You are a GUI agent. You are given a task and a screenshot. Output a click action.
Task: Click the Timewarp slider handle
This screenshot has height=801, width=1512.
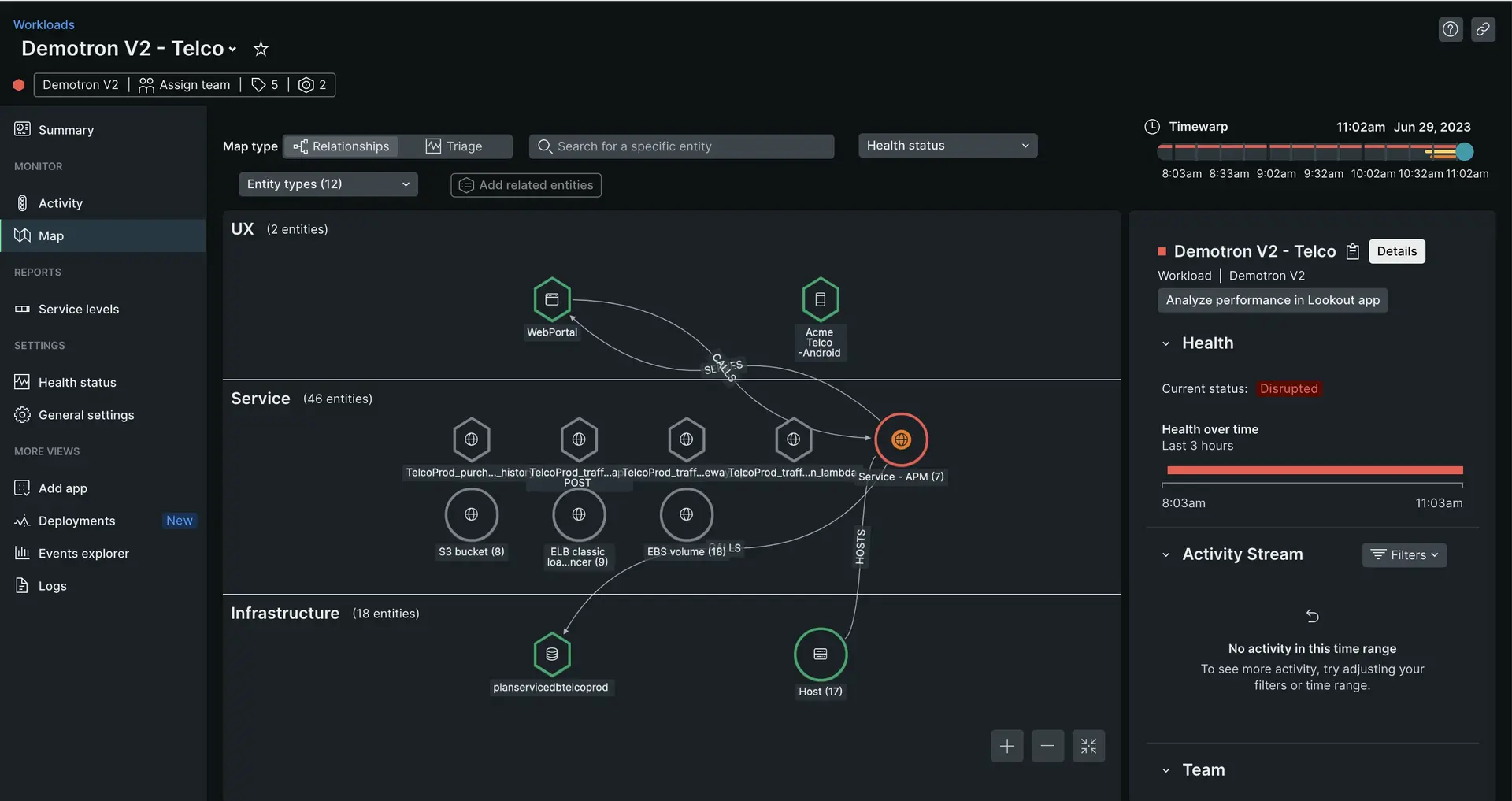pos(1464,152)
